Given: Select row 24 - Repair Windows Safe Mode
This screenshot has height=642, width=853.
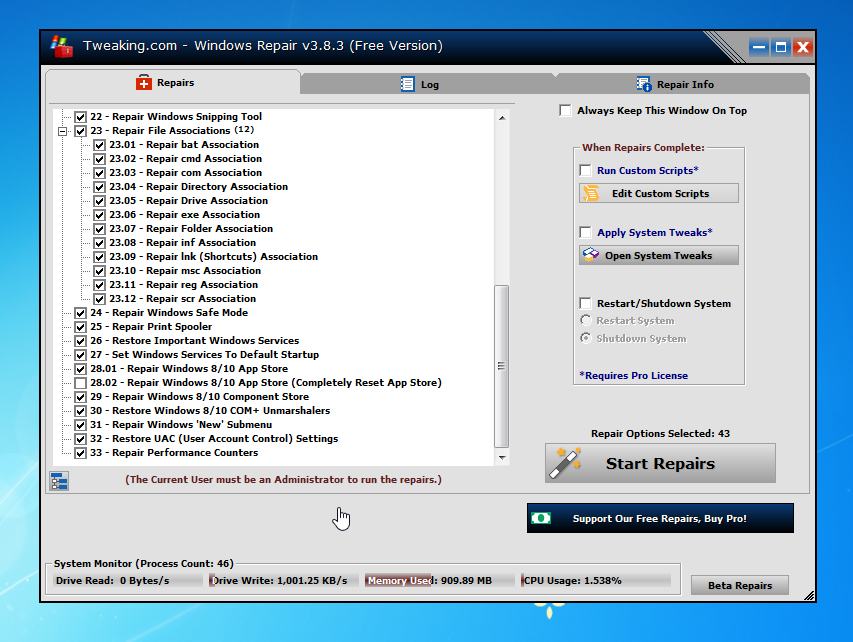Looking at the screenshot, I should (169, 313).
